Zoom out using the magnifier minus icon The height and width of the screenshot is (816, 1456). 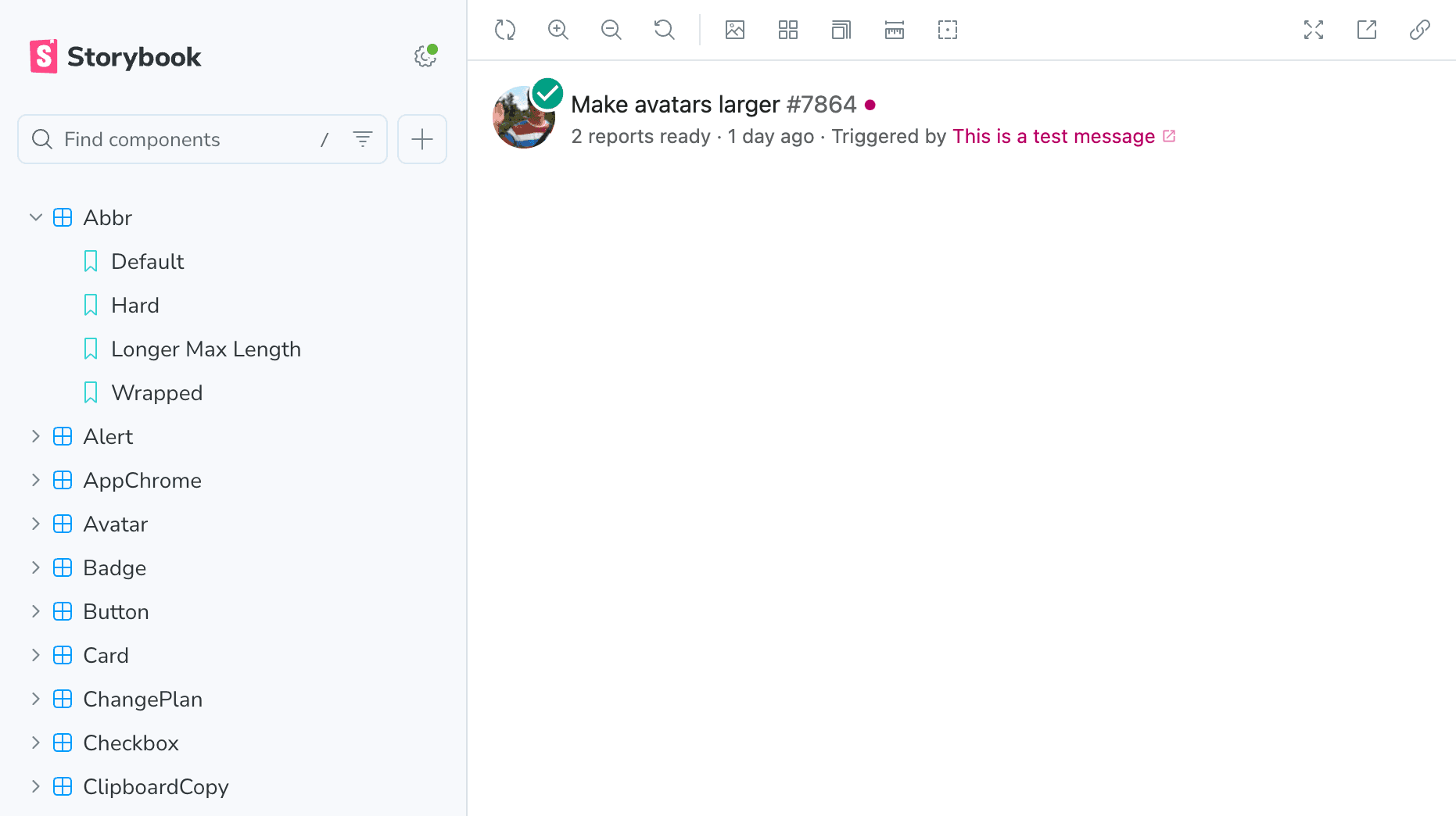click(611, 30)
